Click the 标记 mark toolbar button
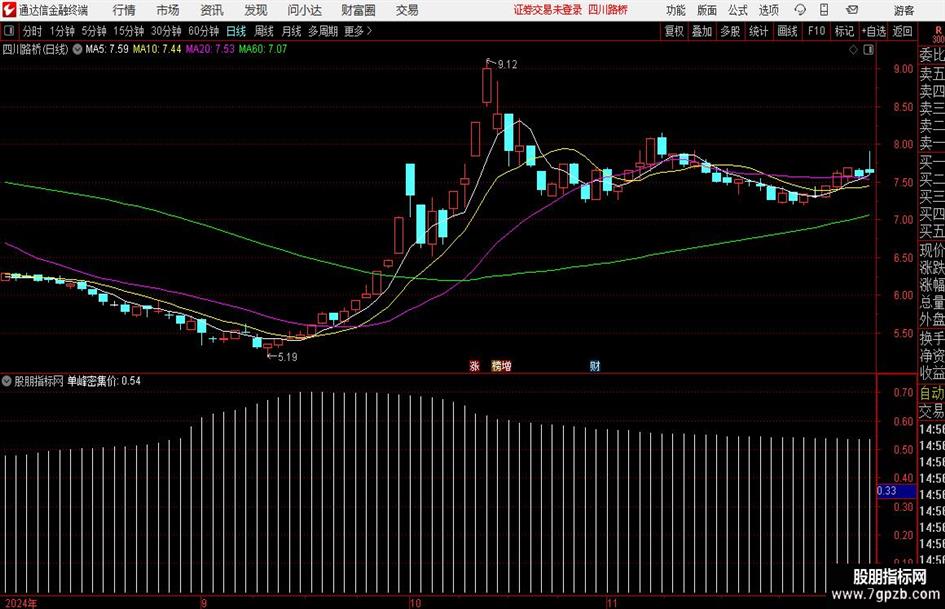The image size is (945, 609). coord(844,31)
